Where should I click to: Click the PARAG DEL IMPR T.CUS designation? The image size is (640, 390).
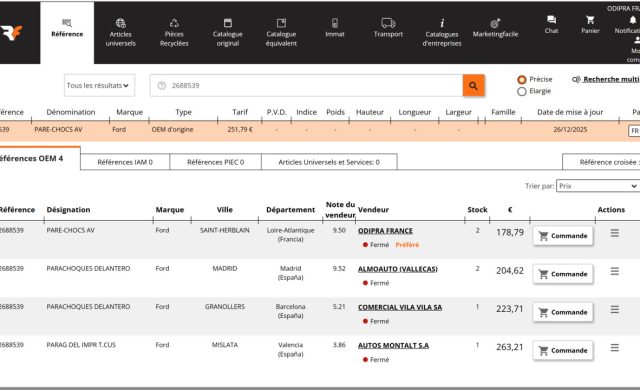click(81, 345)
